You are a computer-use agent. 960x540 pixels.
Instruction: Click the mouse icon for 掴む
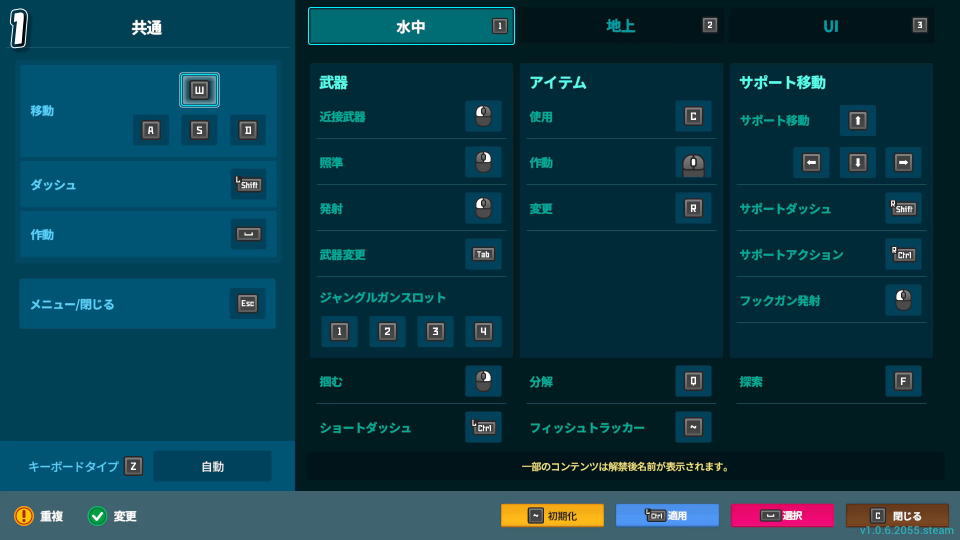[483, 381]
